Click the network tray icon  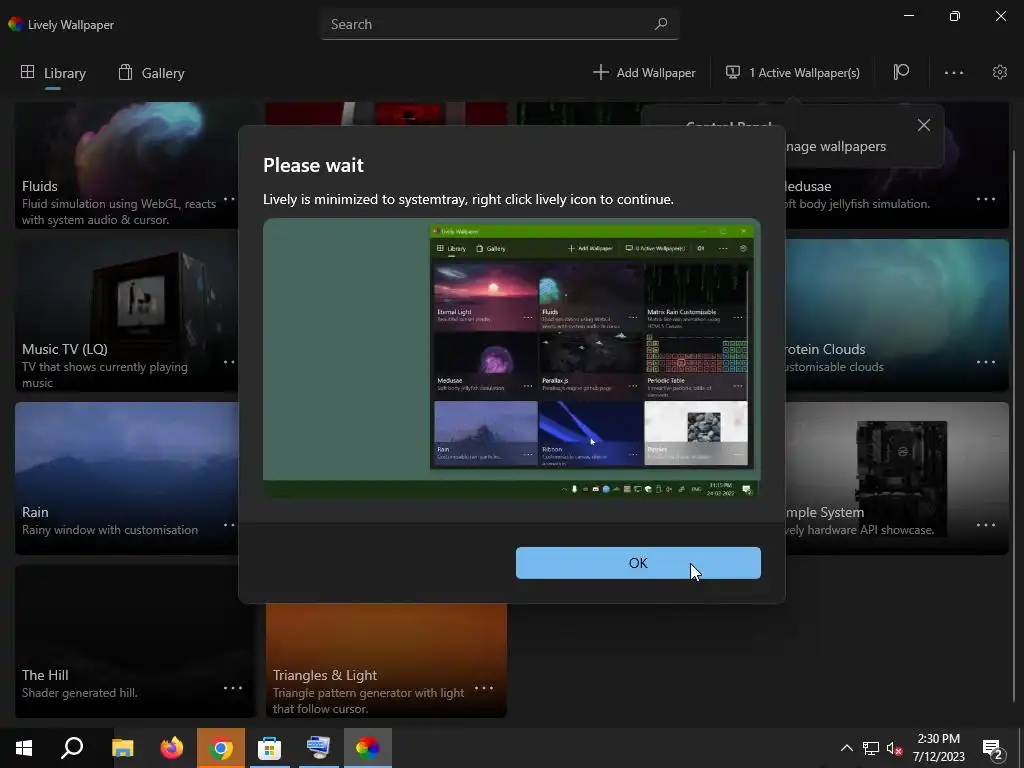[871, 748]
